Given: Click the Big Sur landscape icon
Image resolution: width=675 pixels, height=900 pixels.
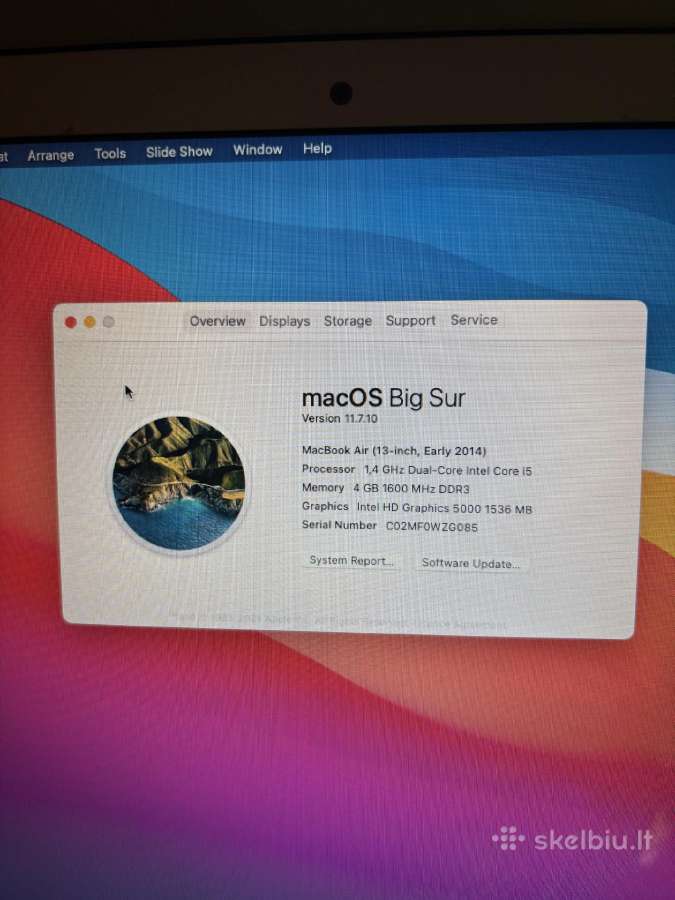Looking at the screenshot, I should point(179,483).
